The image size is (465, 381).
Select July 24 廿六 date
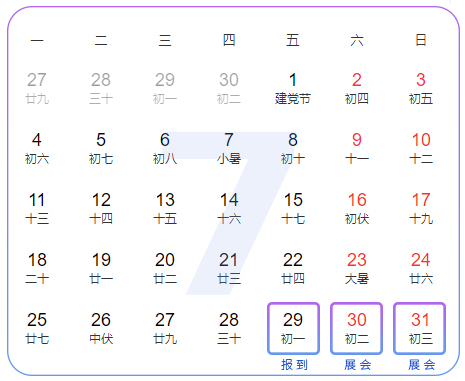(x=421, y=269)
